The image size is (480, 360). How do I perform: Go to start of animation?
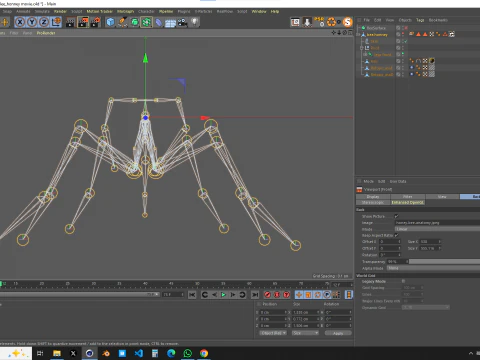click(x=192, y=295)
